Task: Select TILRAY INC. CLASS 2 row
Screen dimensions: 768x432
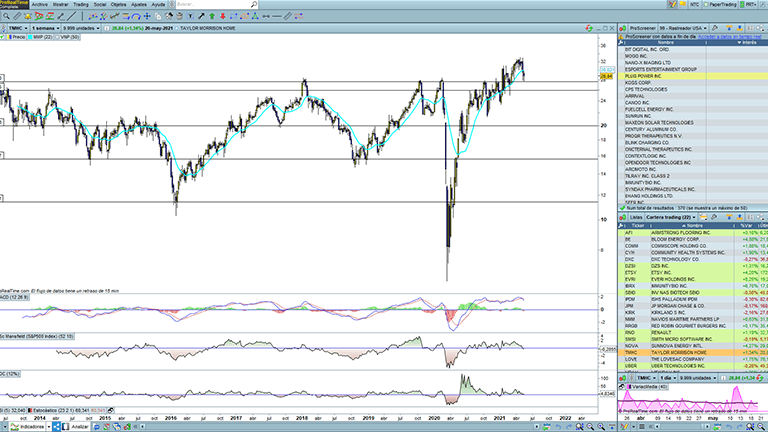Action: 693,176
